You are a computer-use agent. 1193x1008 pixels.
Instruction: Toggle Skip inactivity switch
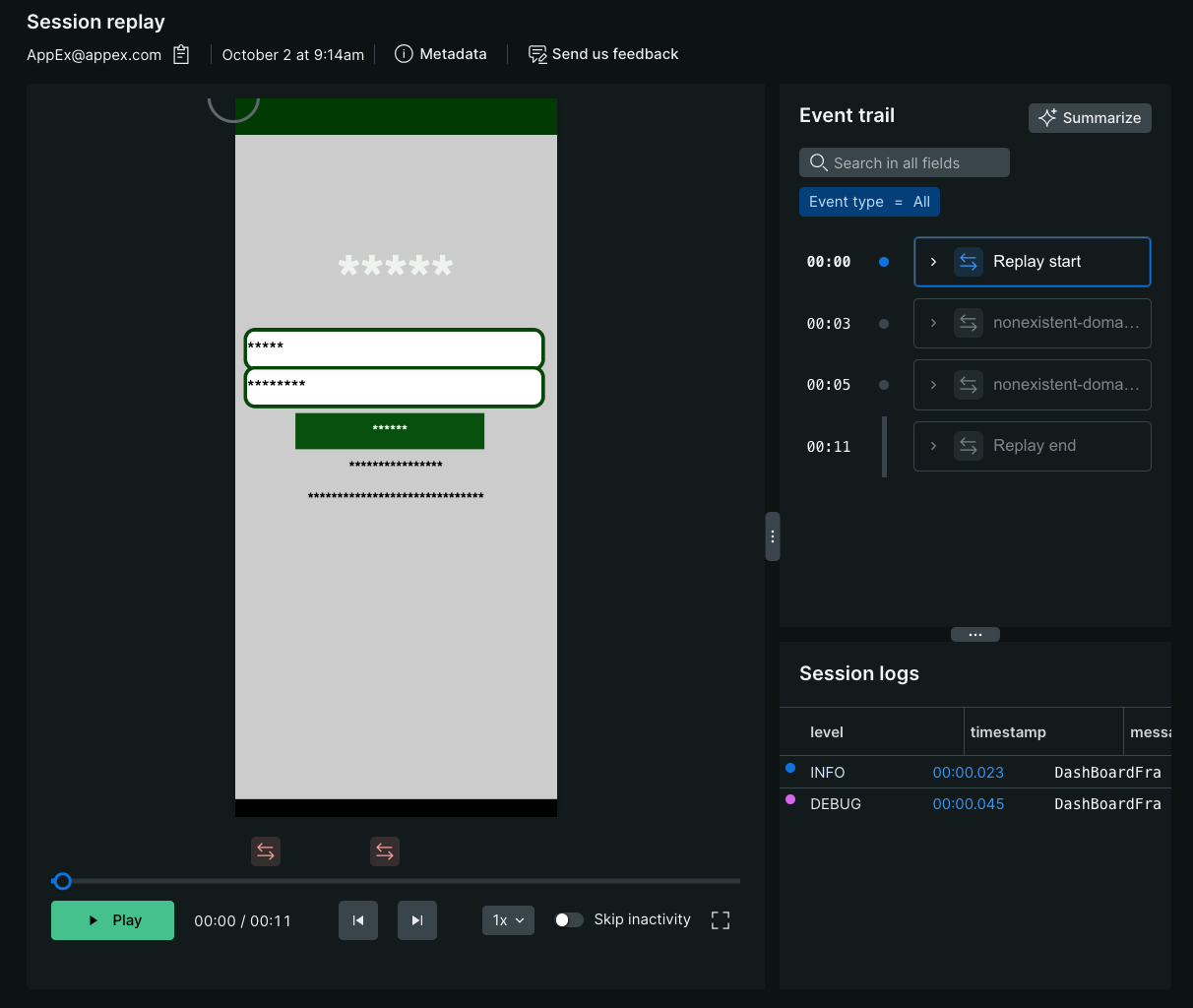(569, 919)
